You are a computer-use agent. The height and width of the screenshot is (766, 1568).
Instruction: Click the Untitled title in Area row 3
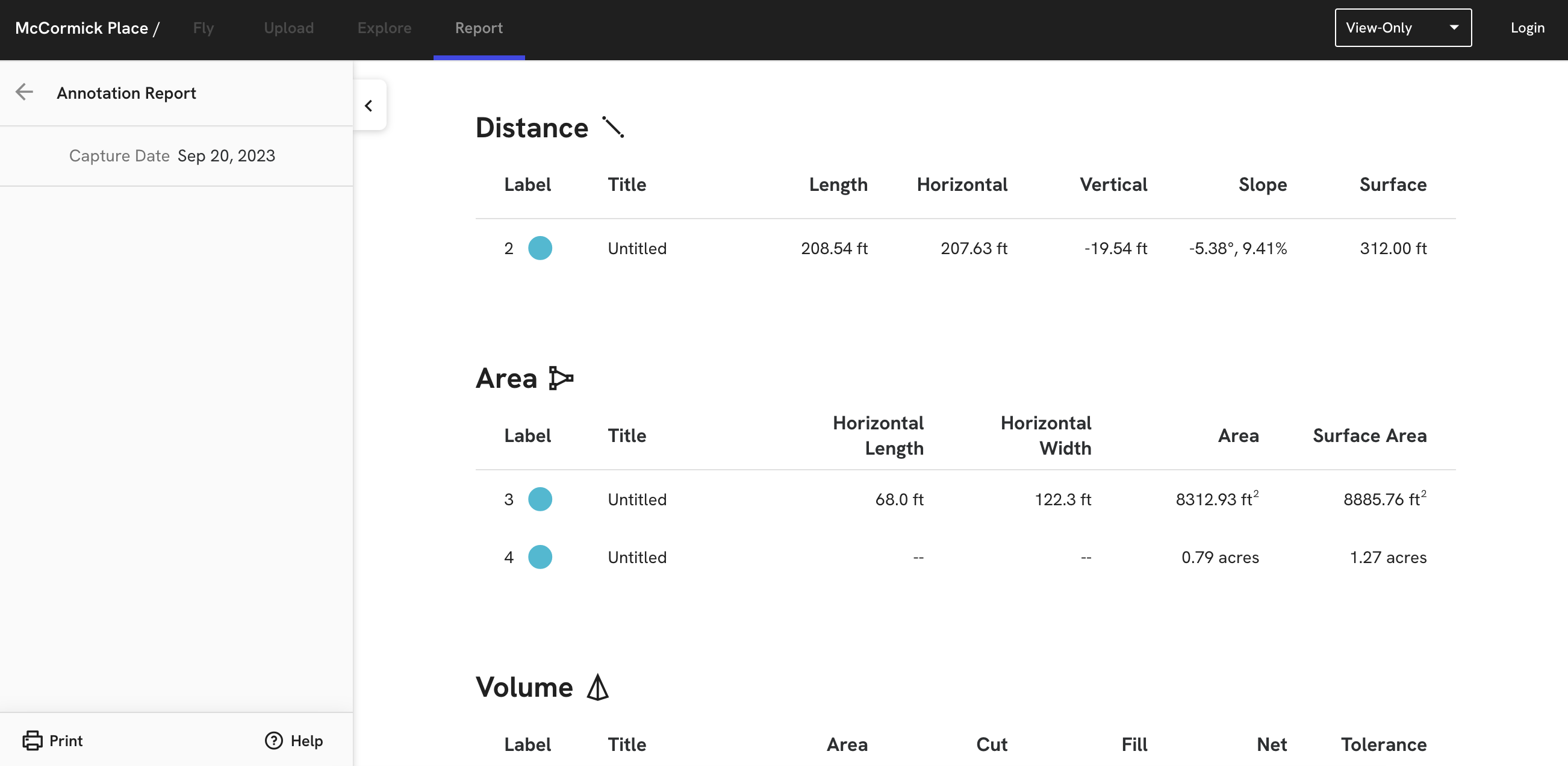pyautogui.click(x=637, y=499)
